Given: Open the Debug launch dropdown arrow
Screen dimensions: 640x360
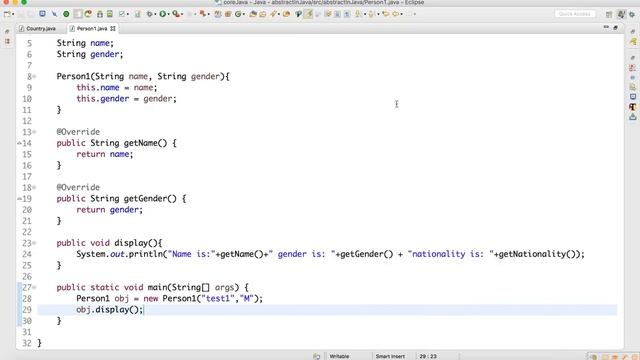Looking at the screenshot, I should coord(156,14).
